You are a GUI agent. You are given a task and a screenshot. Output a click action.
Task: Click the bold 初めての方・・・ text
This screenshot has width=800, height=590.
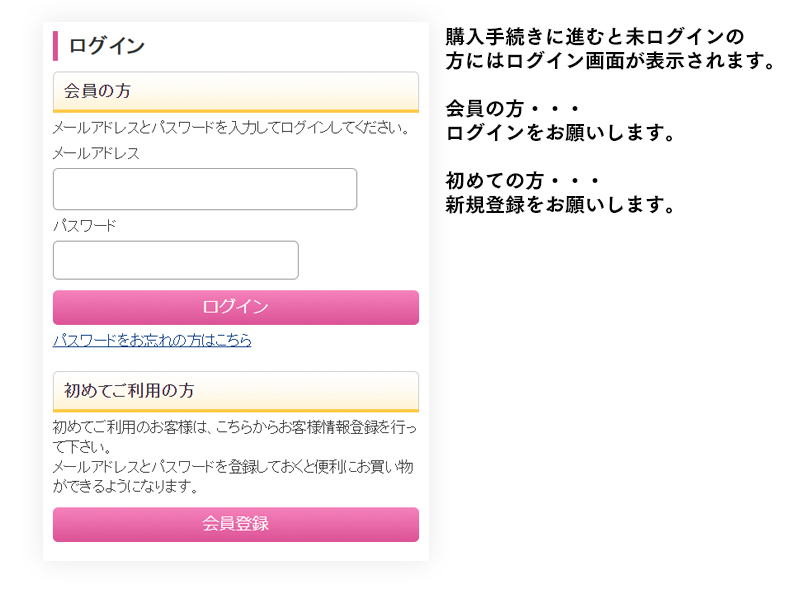[x=522, y=181]
